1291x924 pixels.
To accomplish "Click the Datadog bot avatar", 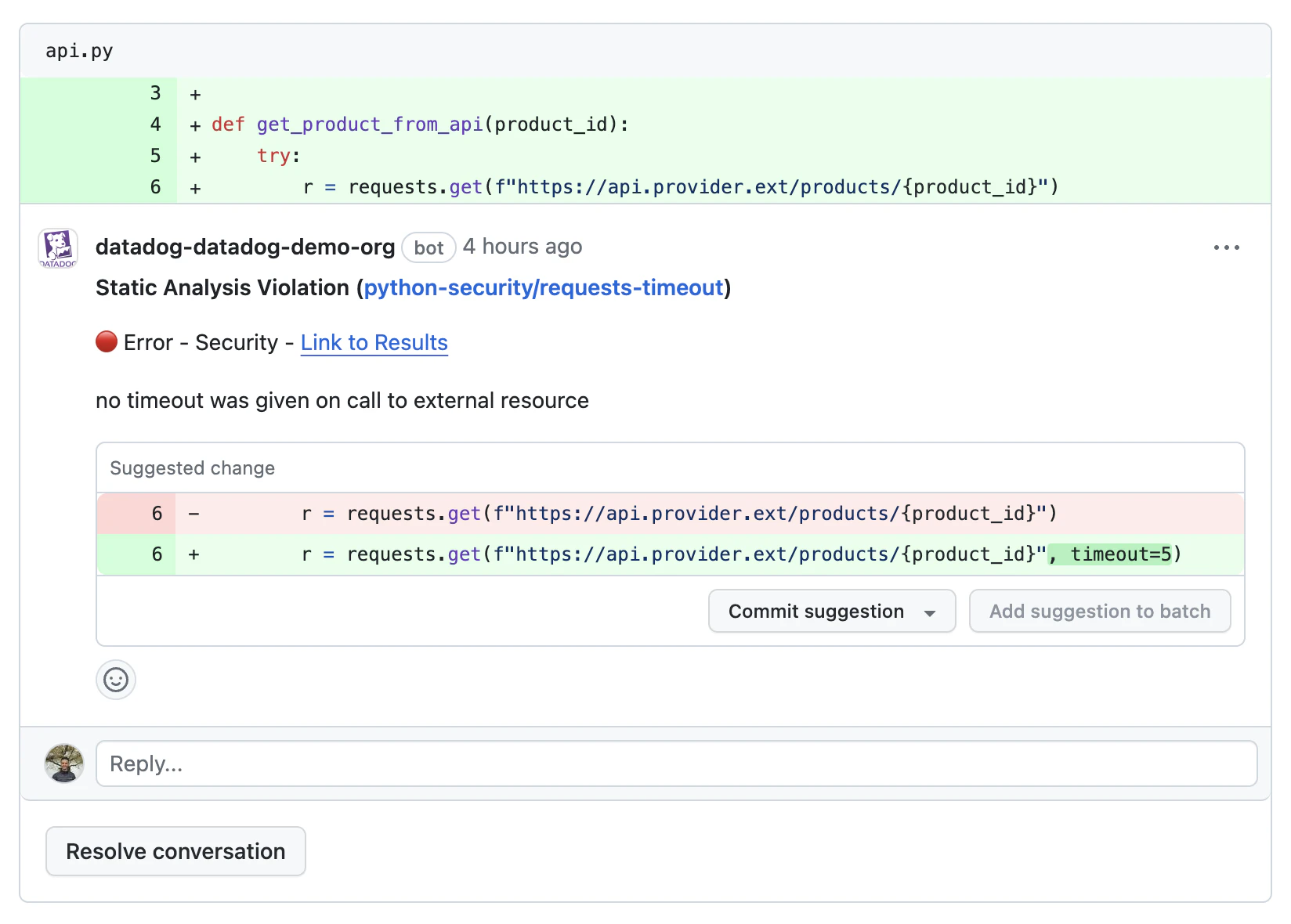I will 58,248.
